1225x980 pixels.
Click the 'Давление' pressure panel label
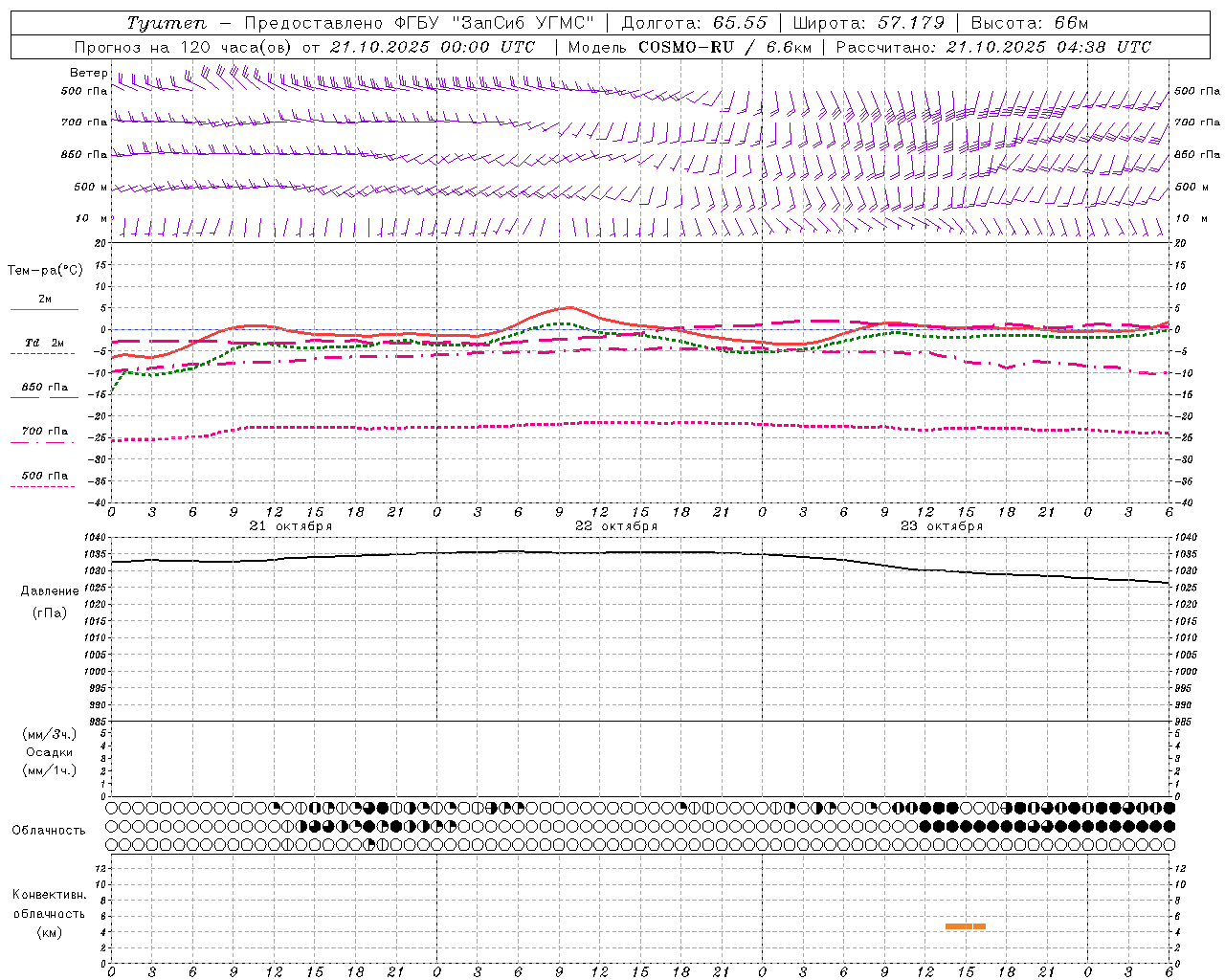click(x=50, y=591)
